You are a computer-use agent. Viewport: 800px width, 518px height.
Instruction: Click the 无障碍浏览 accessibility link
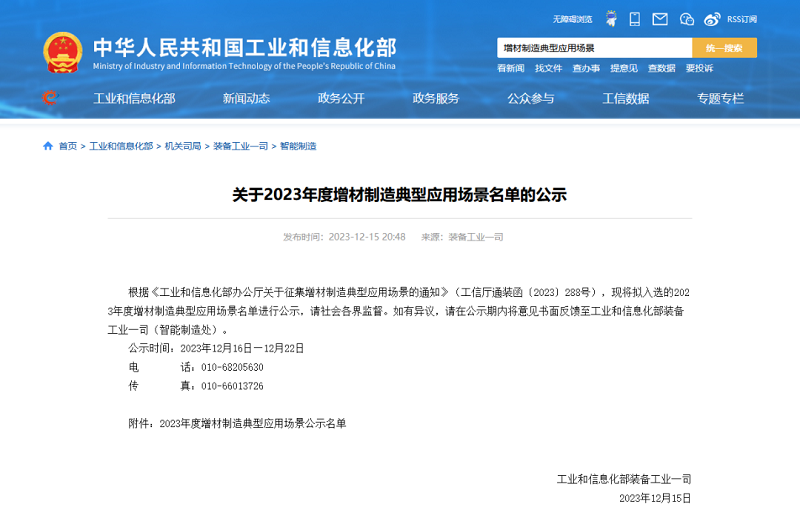coord(572,19)
